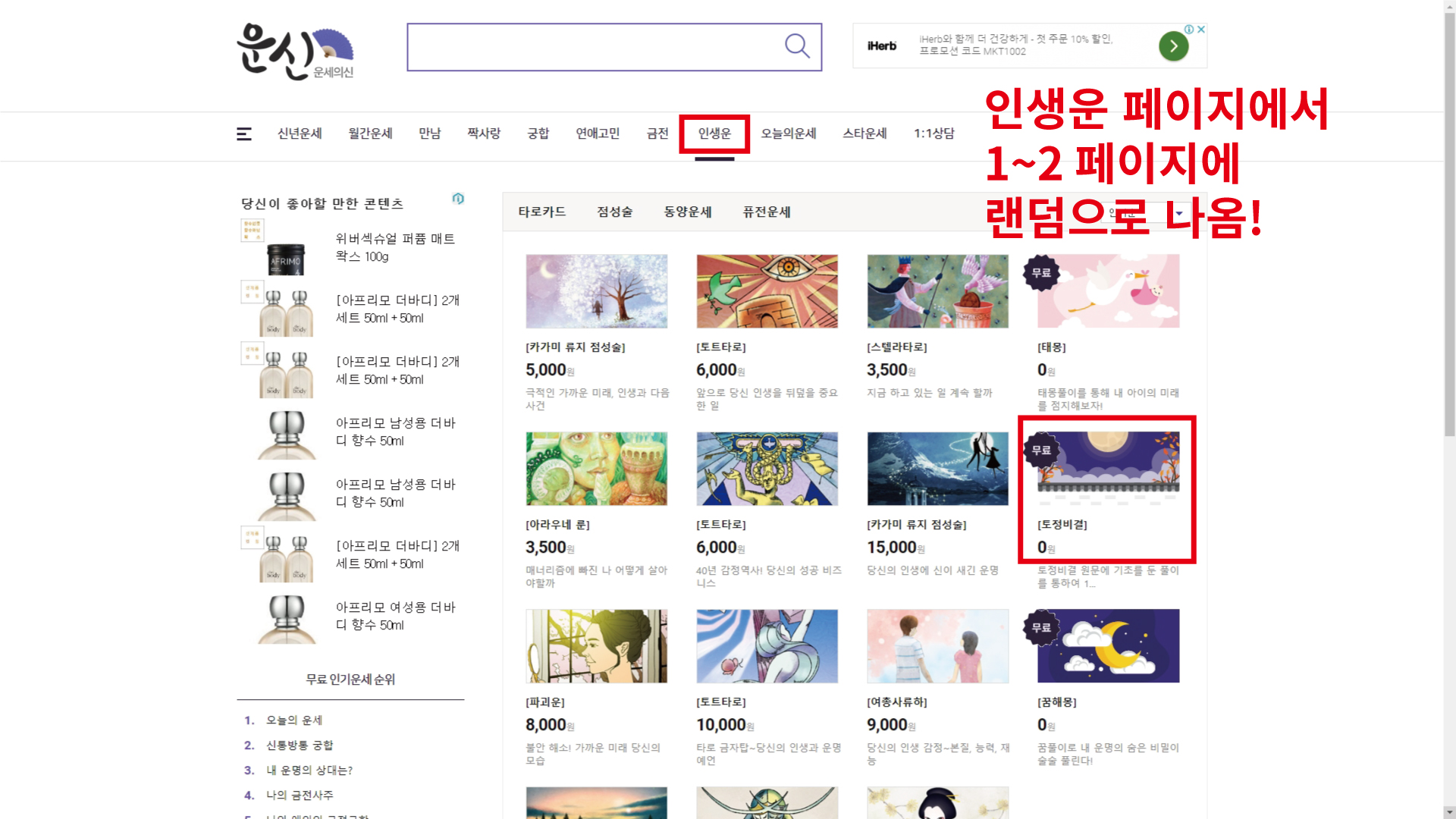The height and width of the screenshot is (819, 1456).
Task: Open the sort order dropdown
Action: 1145,213
